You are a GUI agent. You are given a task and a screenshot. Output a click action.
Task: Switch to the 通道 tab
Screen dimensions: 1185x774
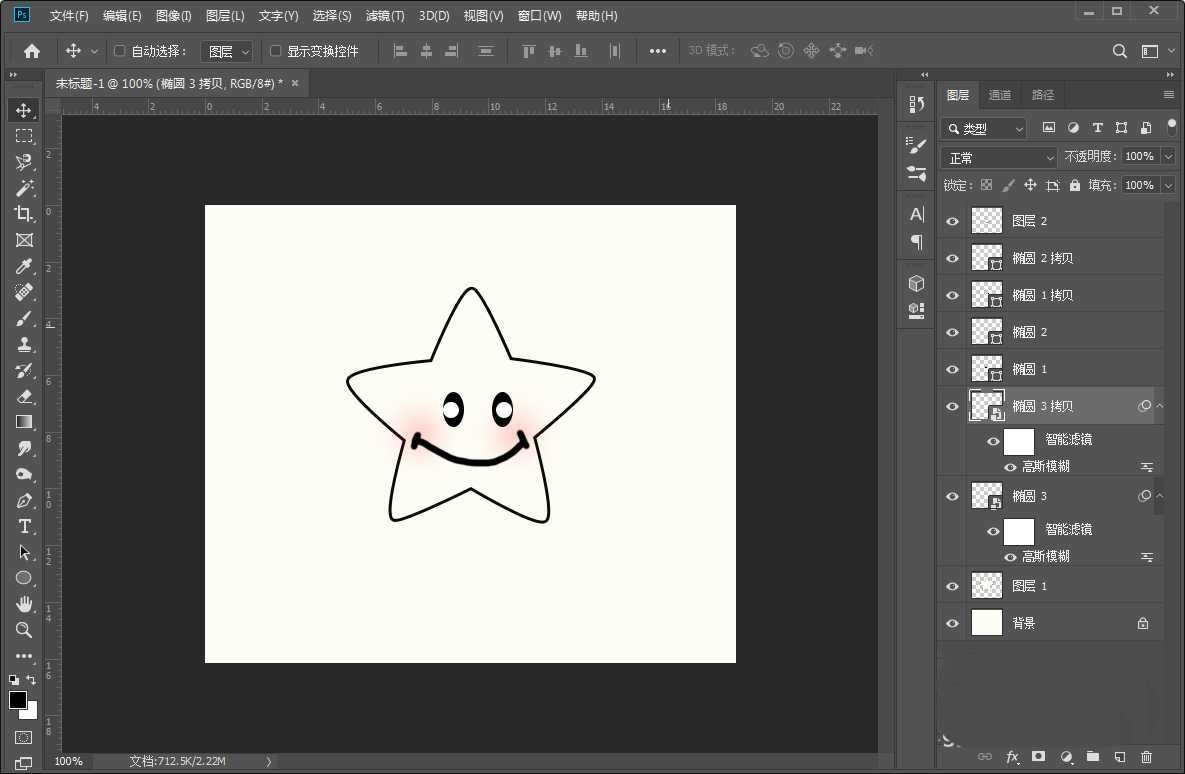point(999,94)
